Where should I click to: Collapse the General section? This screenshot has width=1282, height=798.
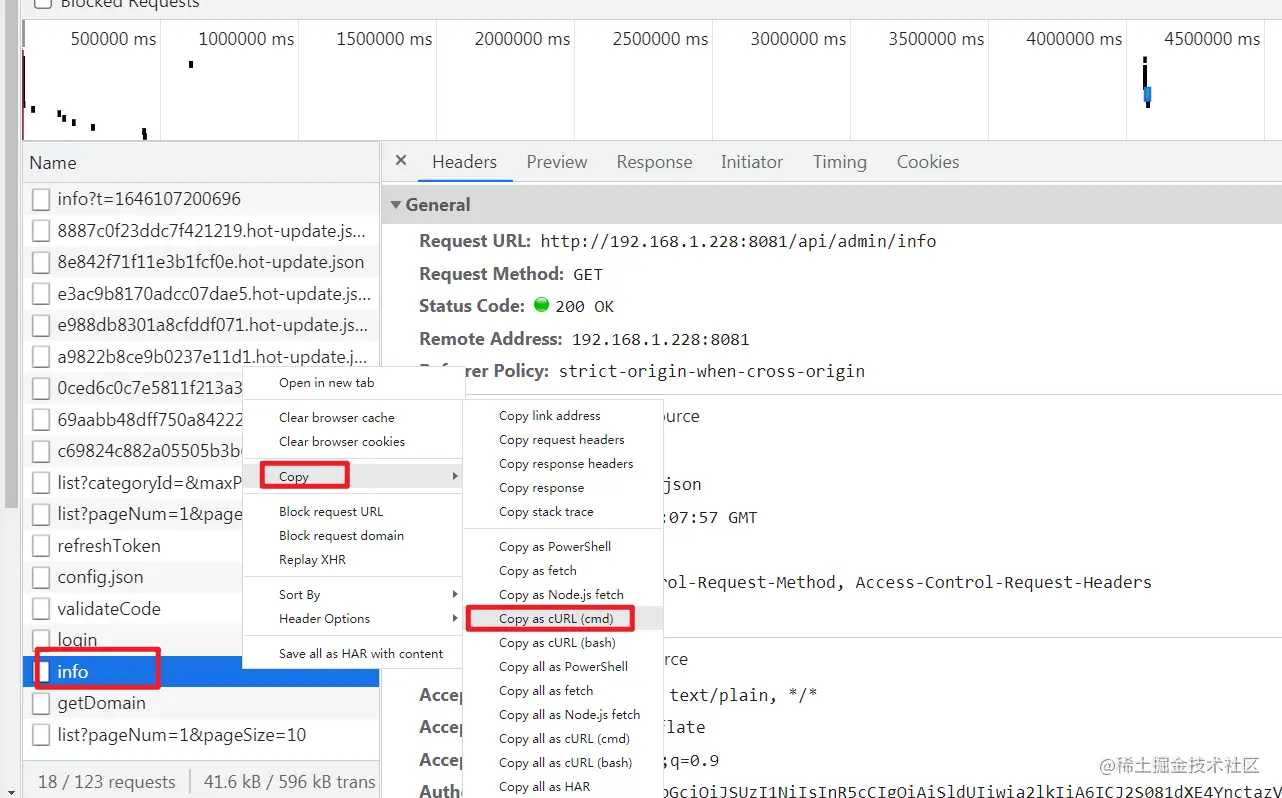pyautogui.click(x=396, y=205)
